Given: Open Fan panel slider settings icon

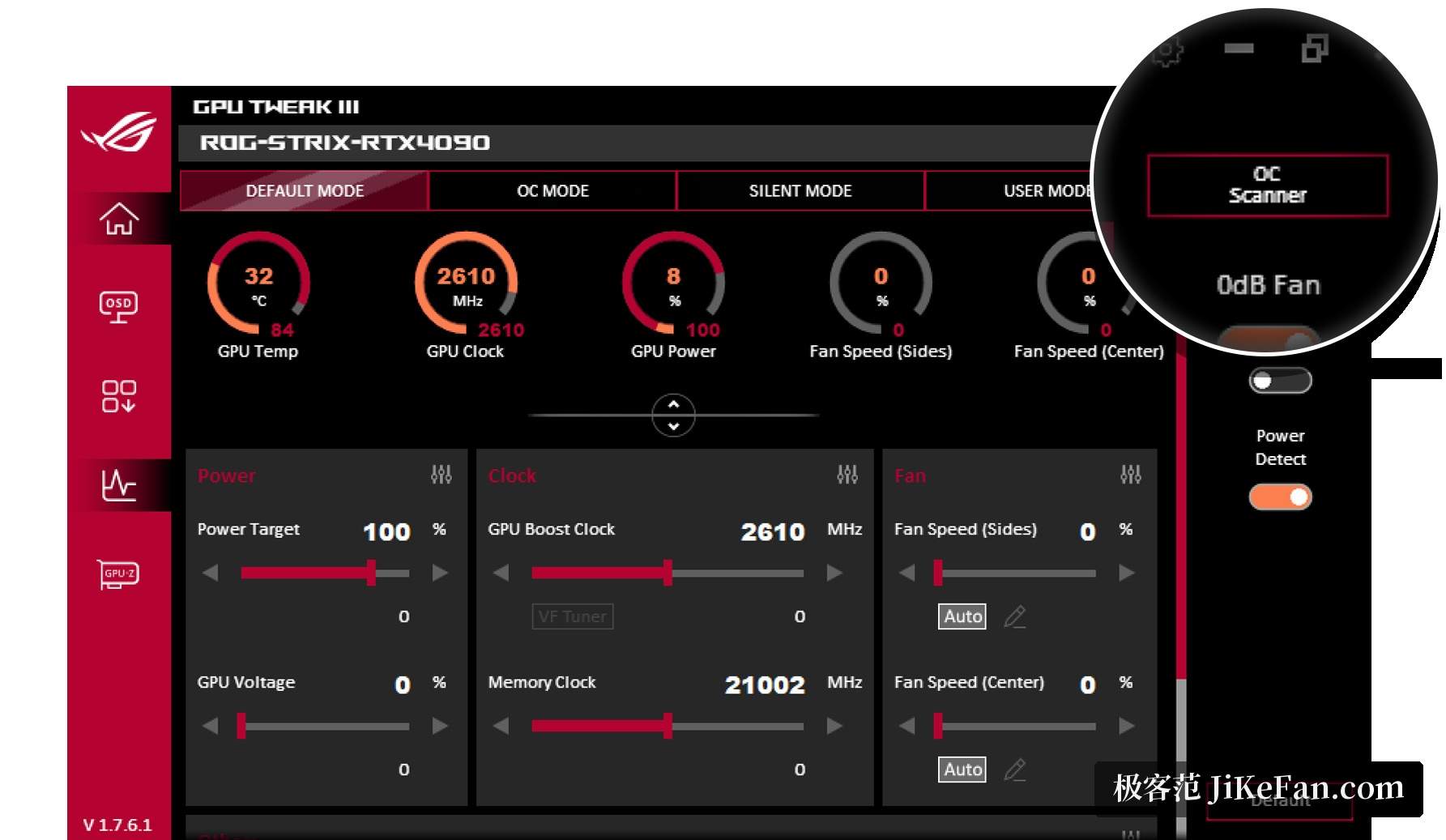Looking at the screenshot, I should pyautogui.click(x=1131, y=475).
